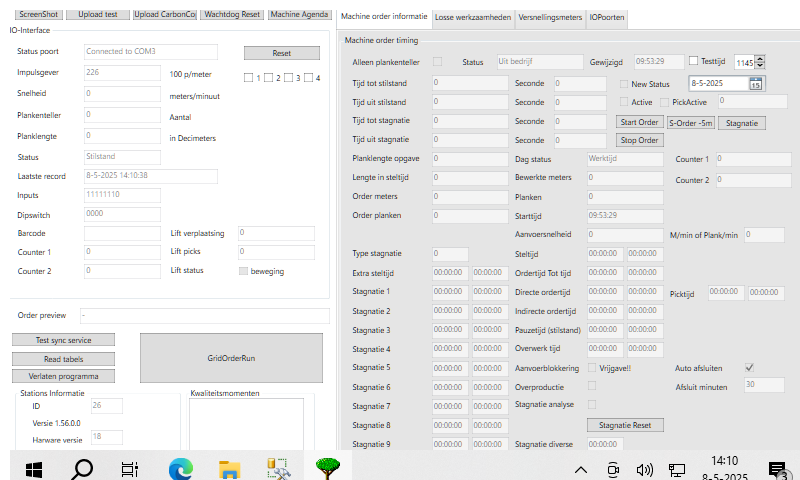800x480 pixels.
Task: Tick checkbox 1 next to Reset
Action: 249,78
